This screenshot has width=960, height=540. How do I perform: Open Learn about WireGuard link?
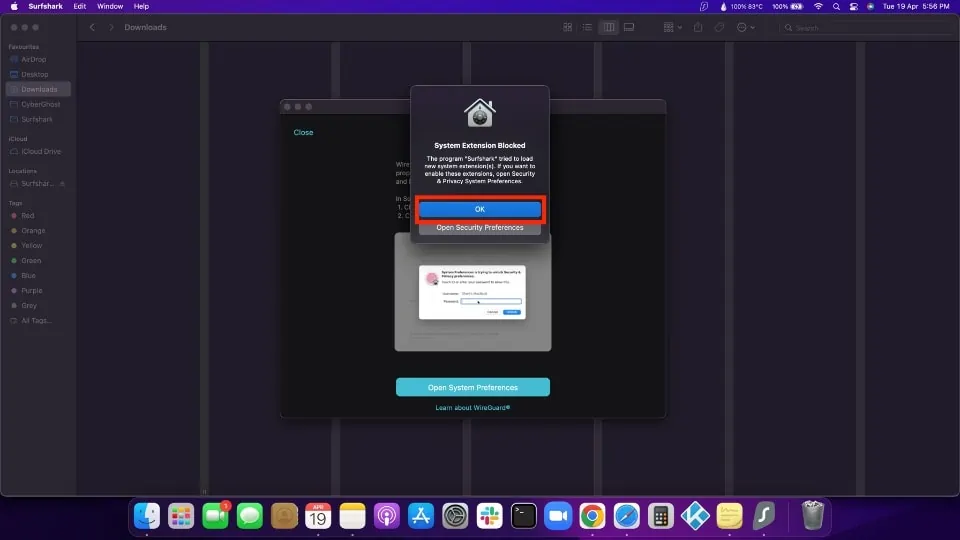point(473,408)
